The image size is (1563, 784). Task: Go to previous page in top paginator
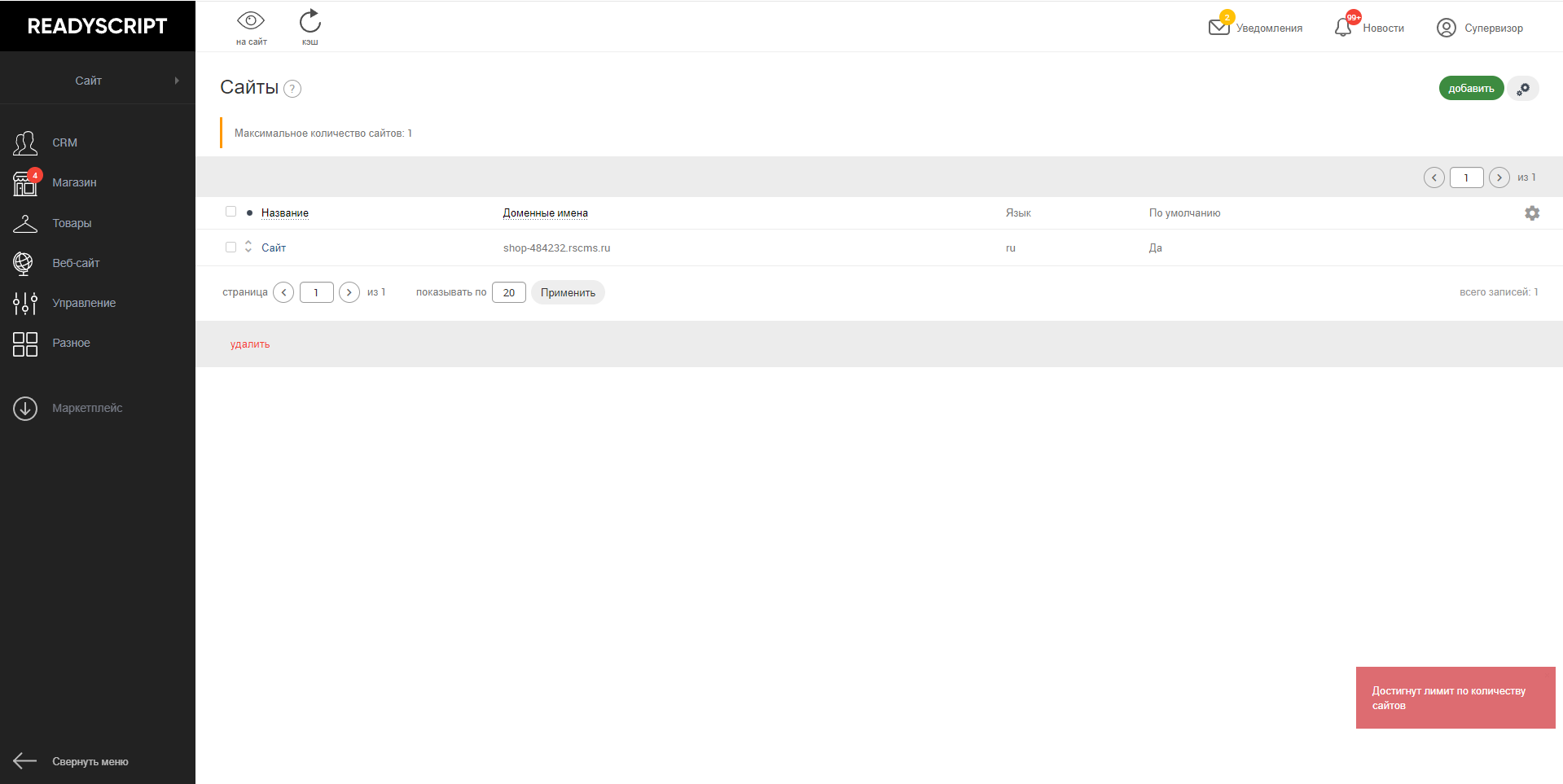click(1434, 177)
